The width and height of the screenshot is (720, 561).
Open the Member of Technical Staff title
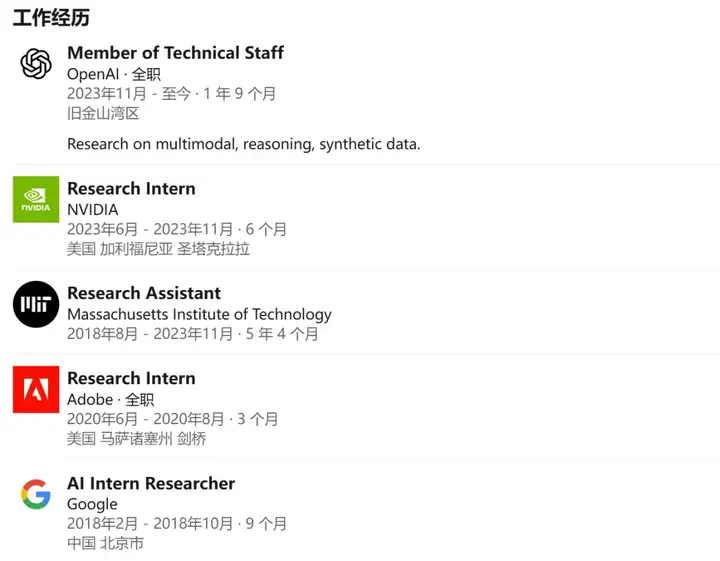coord(175,53)
